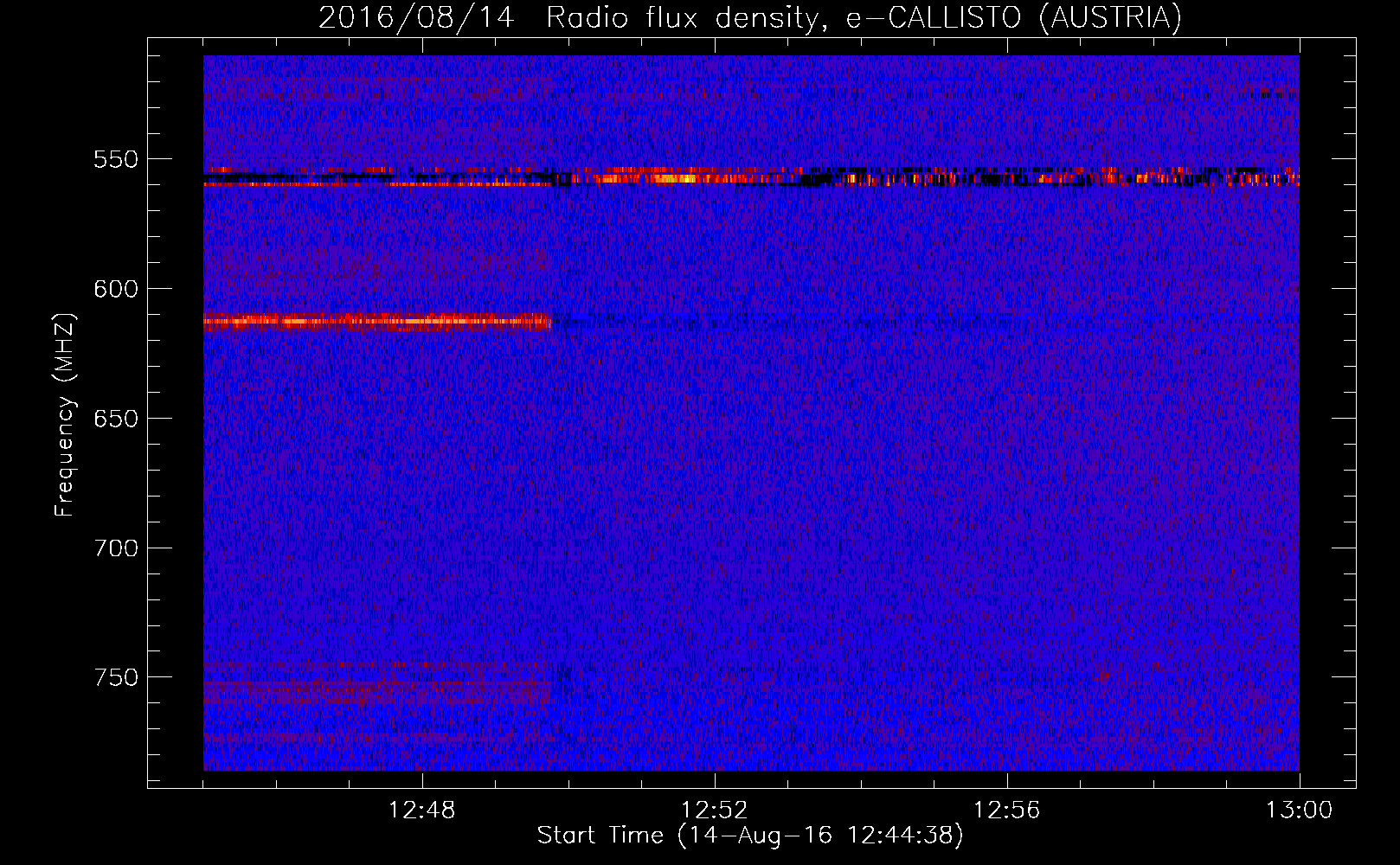The height and width of the screenshot is (865, 1400).
Task: Click the 600 frequency tick label
Action: 116,289
